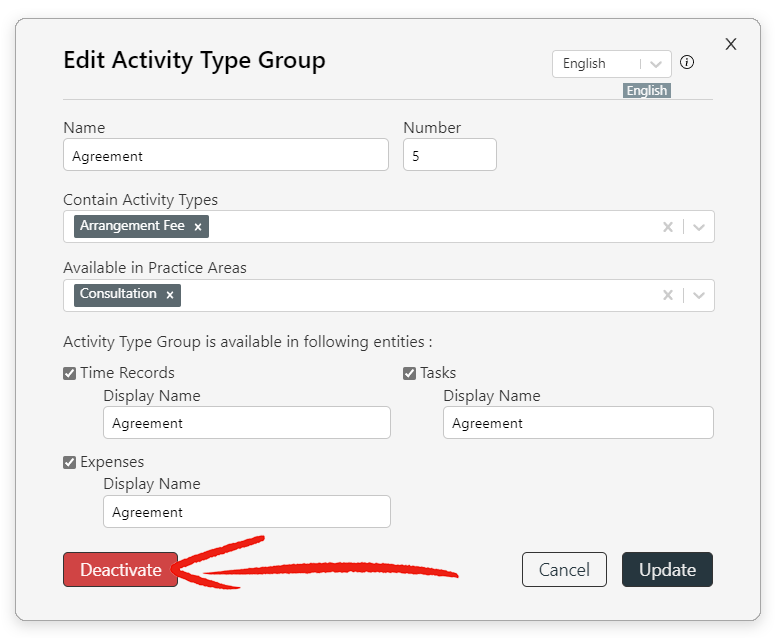The width and height of the screenshot is (776, 638).
Task: Remove the Arrangement Fee tag
Action: point(197,227)
